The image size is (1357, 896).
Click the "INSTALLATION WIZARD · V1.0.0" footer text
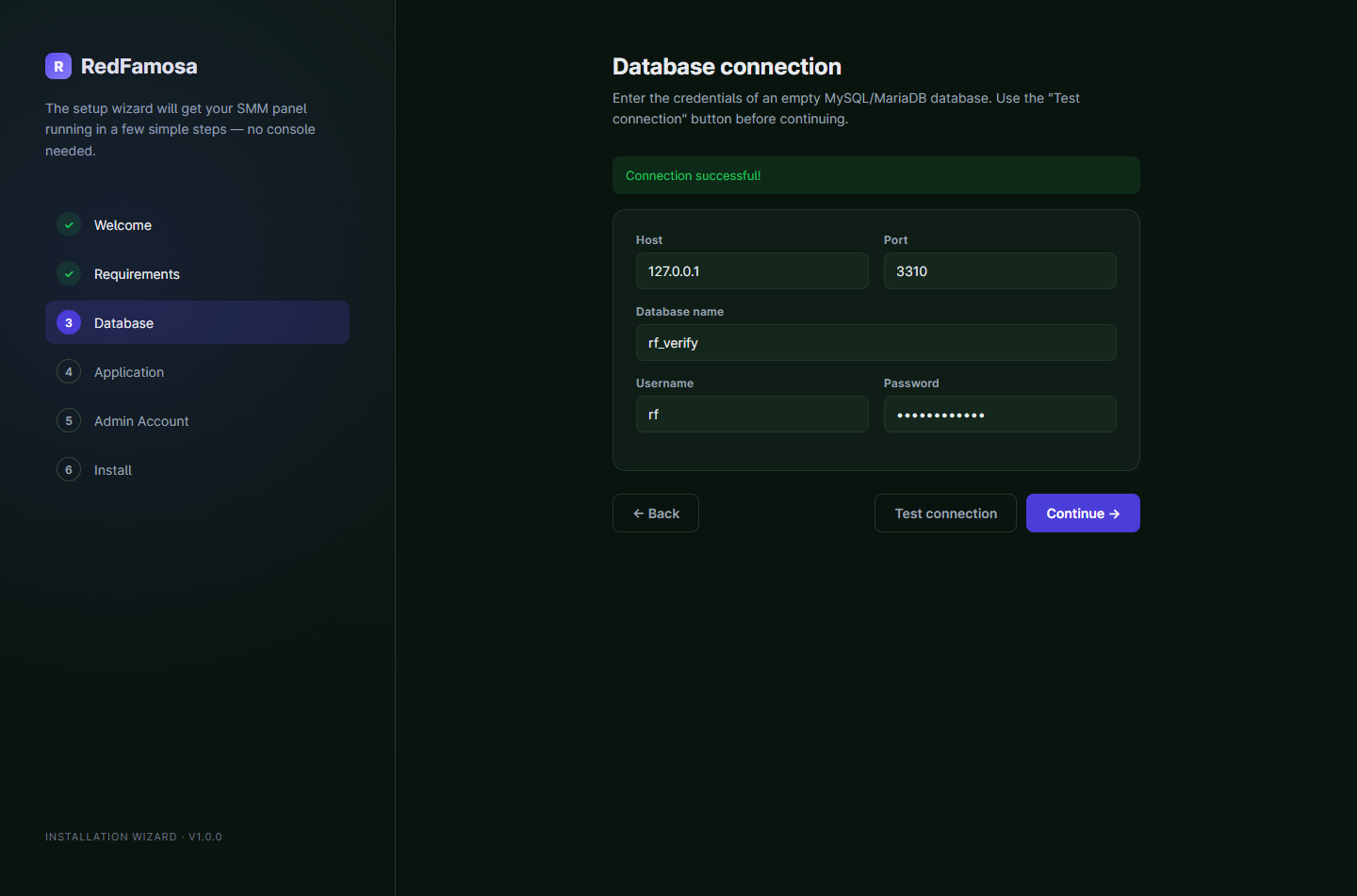tap(134, 837)
